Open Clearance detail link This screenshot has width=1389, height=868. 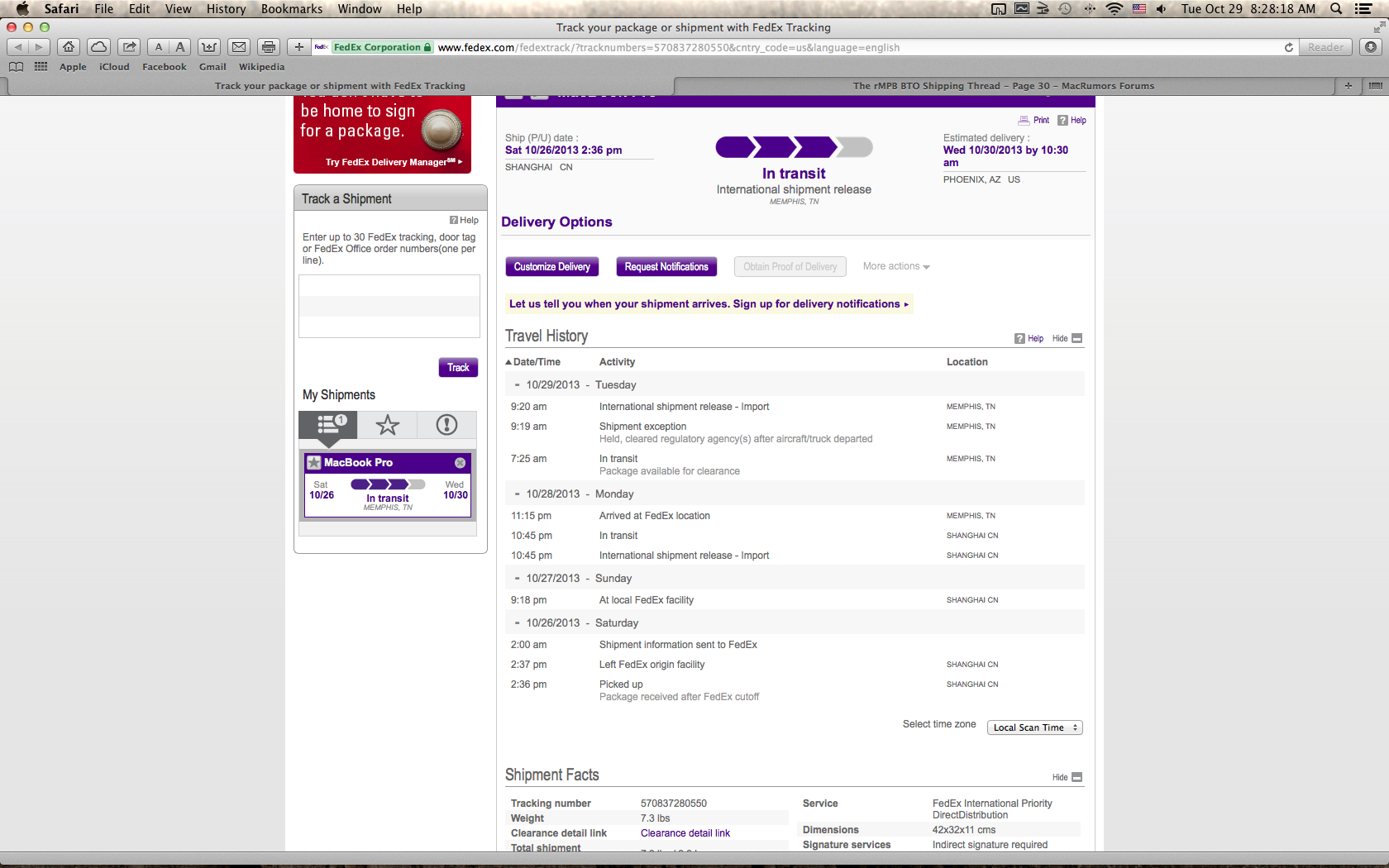click(x=685, y=833)
